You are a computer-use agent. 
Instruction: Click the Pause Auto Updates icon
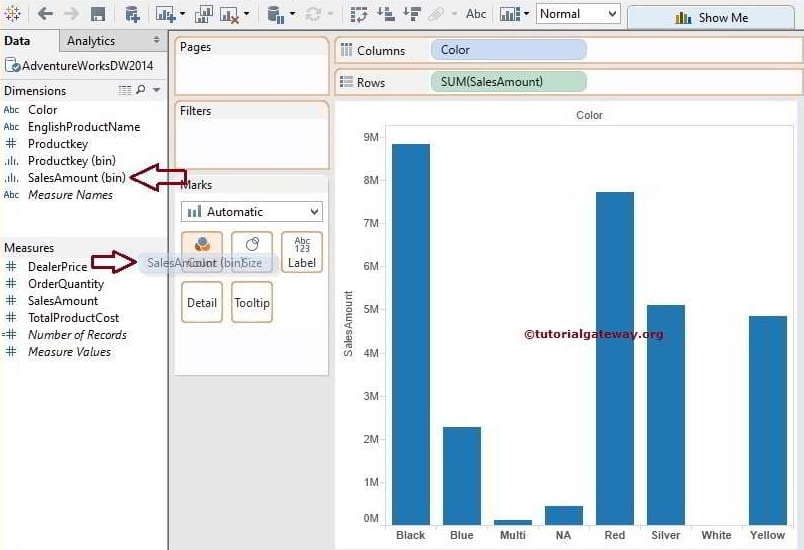click(276, 15)
